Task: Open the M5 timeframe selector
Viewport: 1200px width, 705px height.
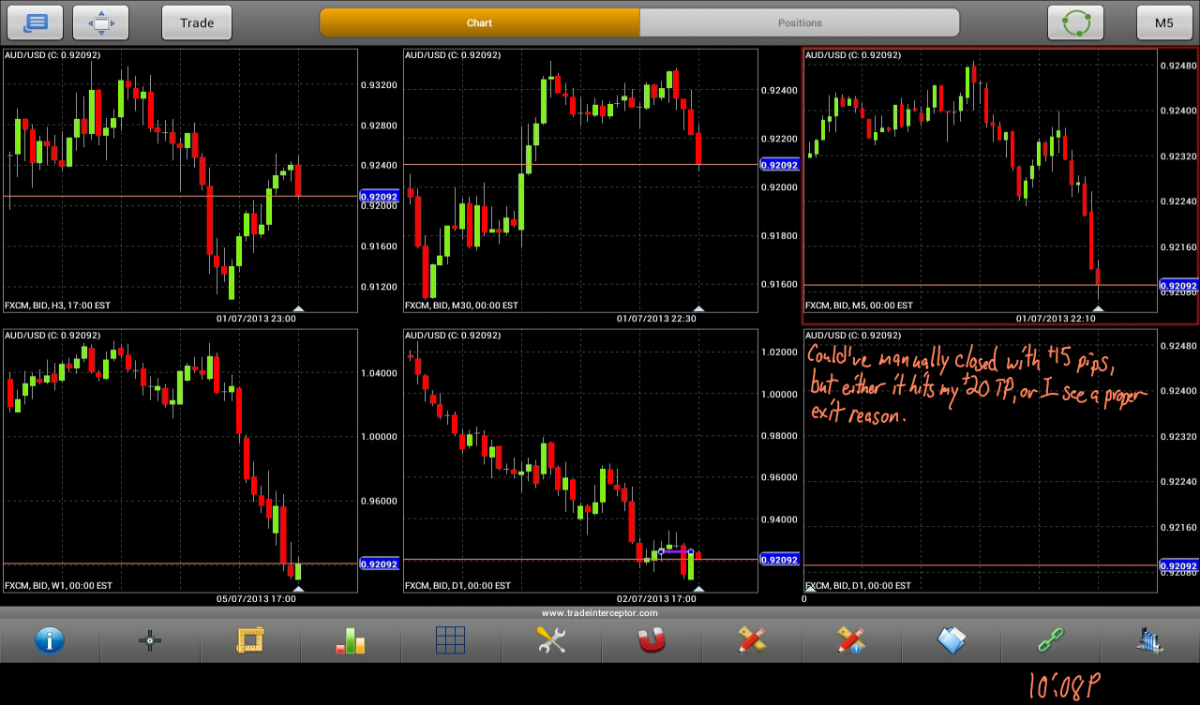Action: [1164, 22]
